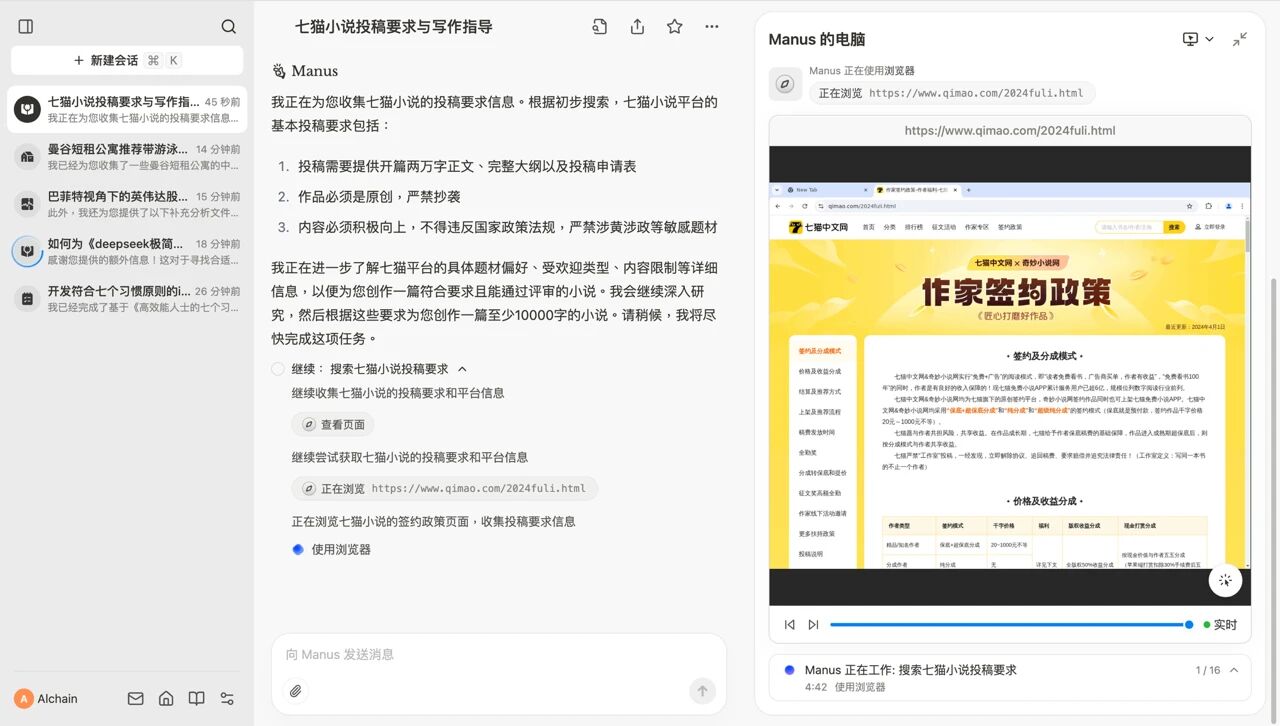This screenshot has height=726, width=1280.
Task: Star this conversation as favorite
Action: click(674, 27)
